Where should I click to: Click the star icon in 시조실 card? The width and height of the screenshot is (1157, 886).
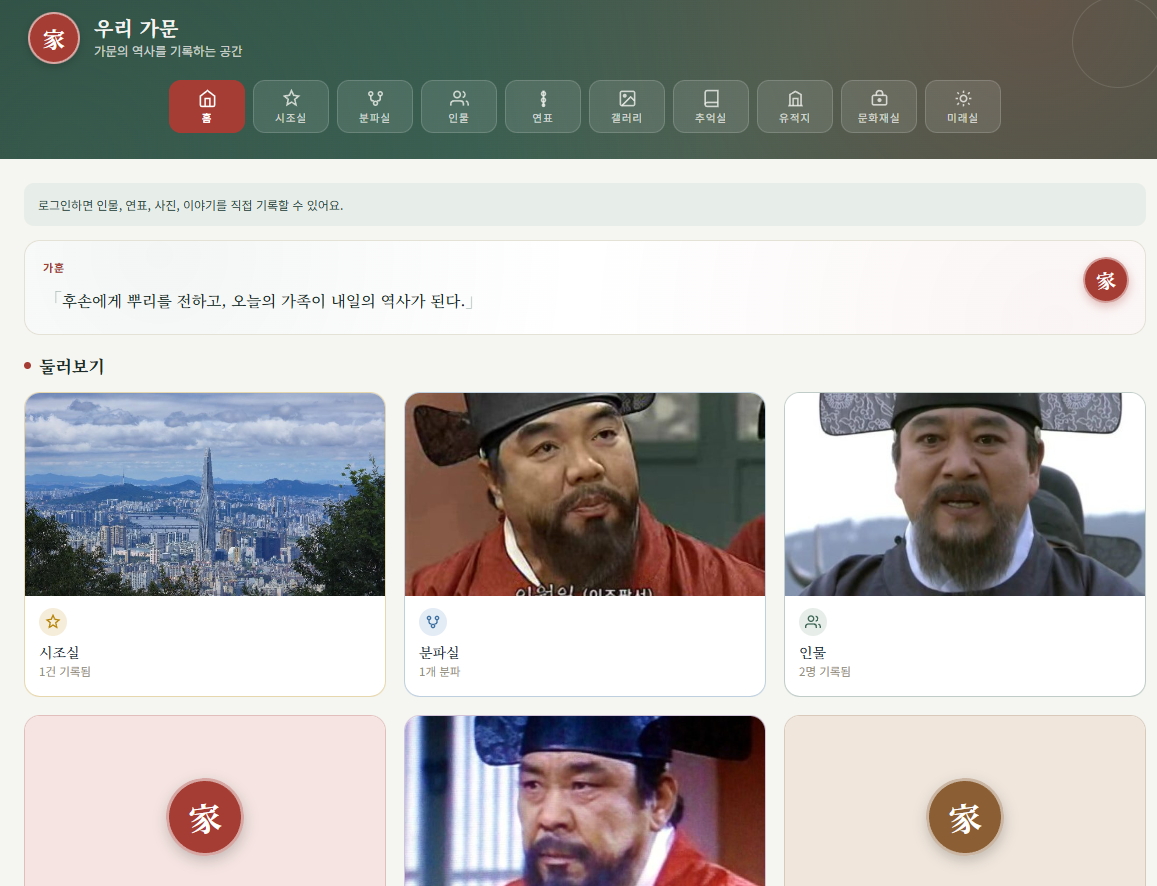point(53,622)
